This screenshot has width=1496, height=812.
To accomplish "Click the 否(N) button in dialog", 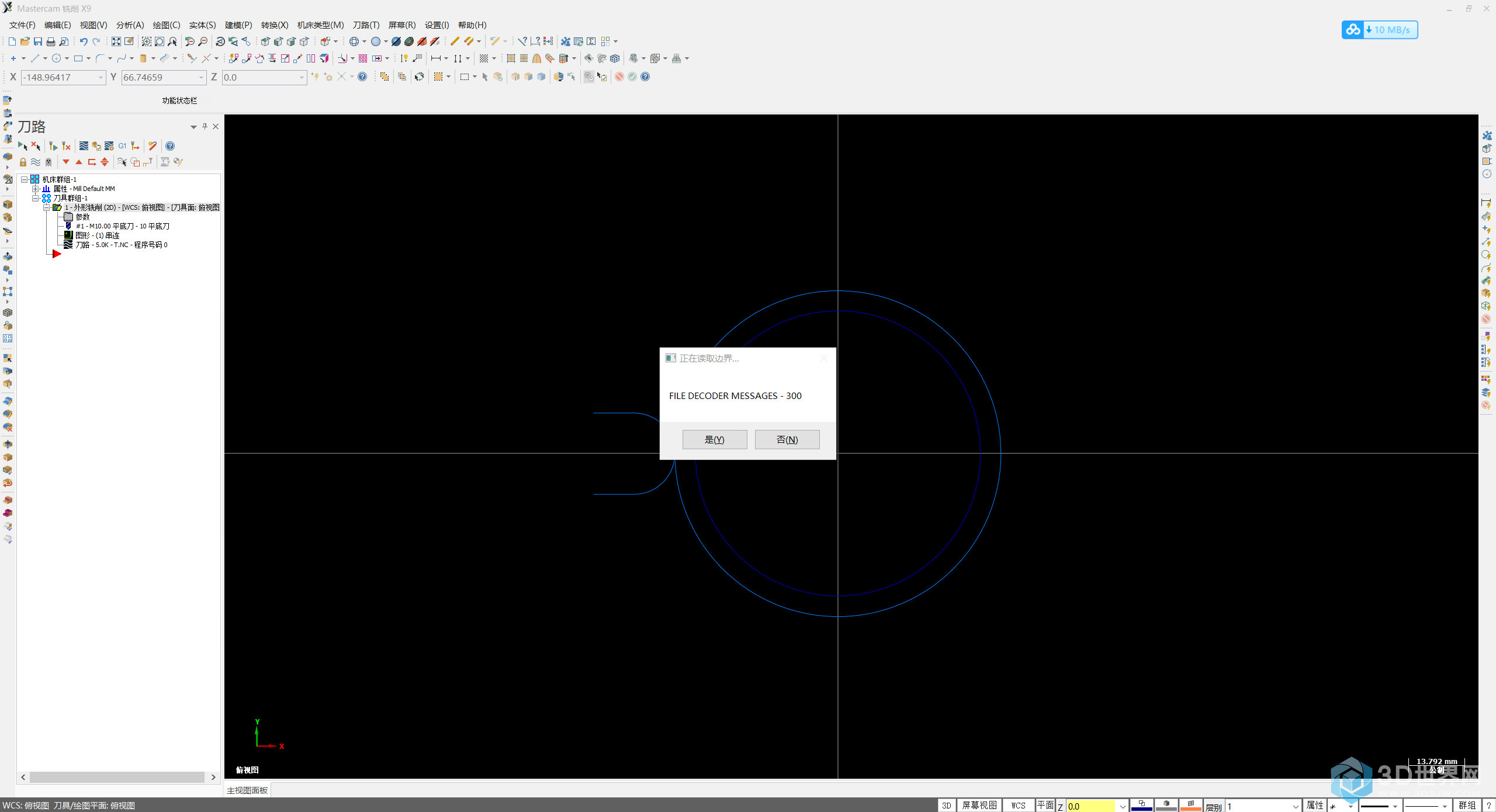I will click(787, 439).
